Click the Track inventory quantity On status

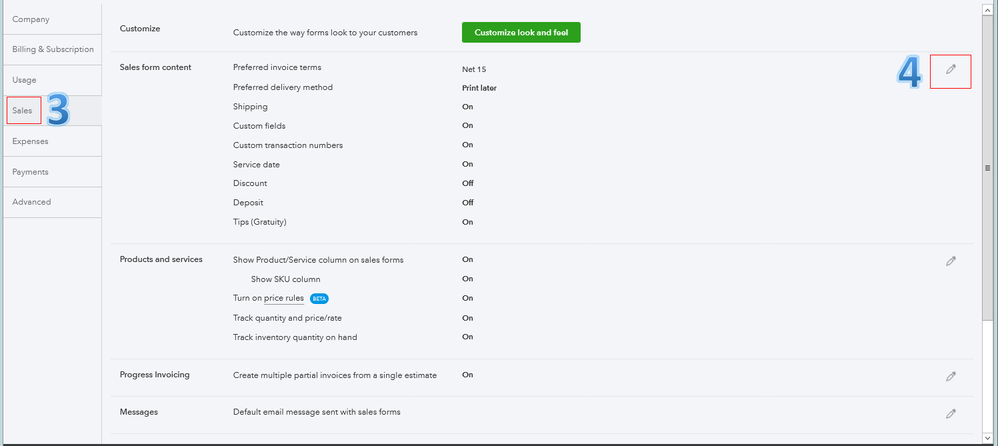click(x=467, y=337)
